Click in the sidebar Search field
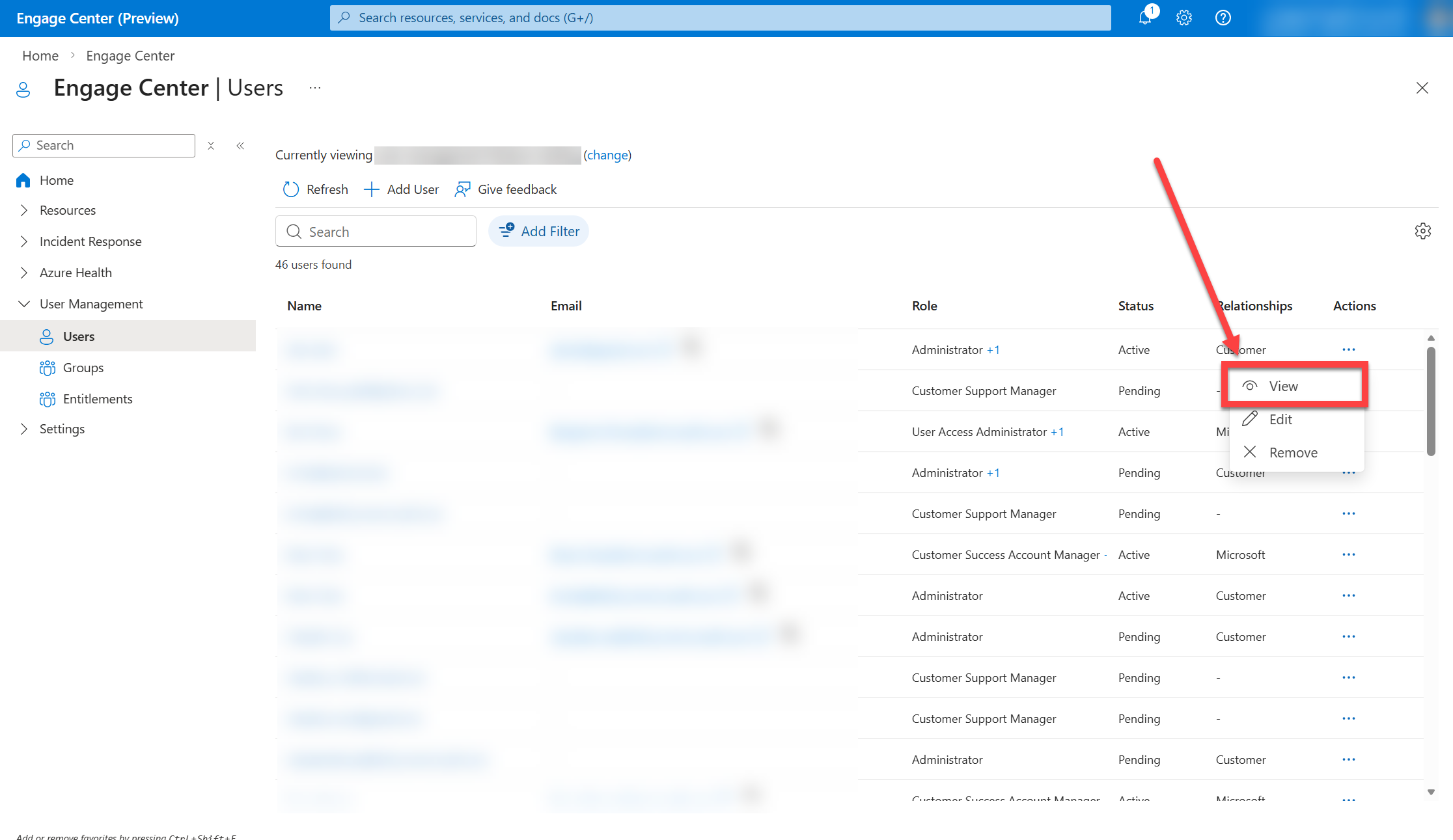Screen dimensions: 1453x840 (x=104, y=146)
